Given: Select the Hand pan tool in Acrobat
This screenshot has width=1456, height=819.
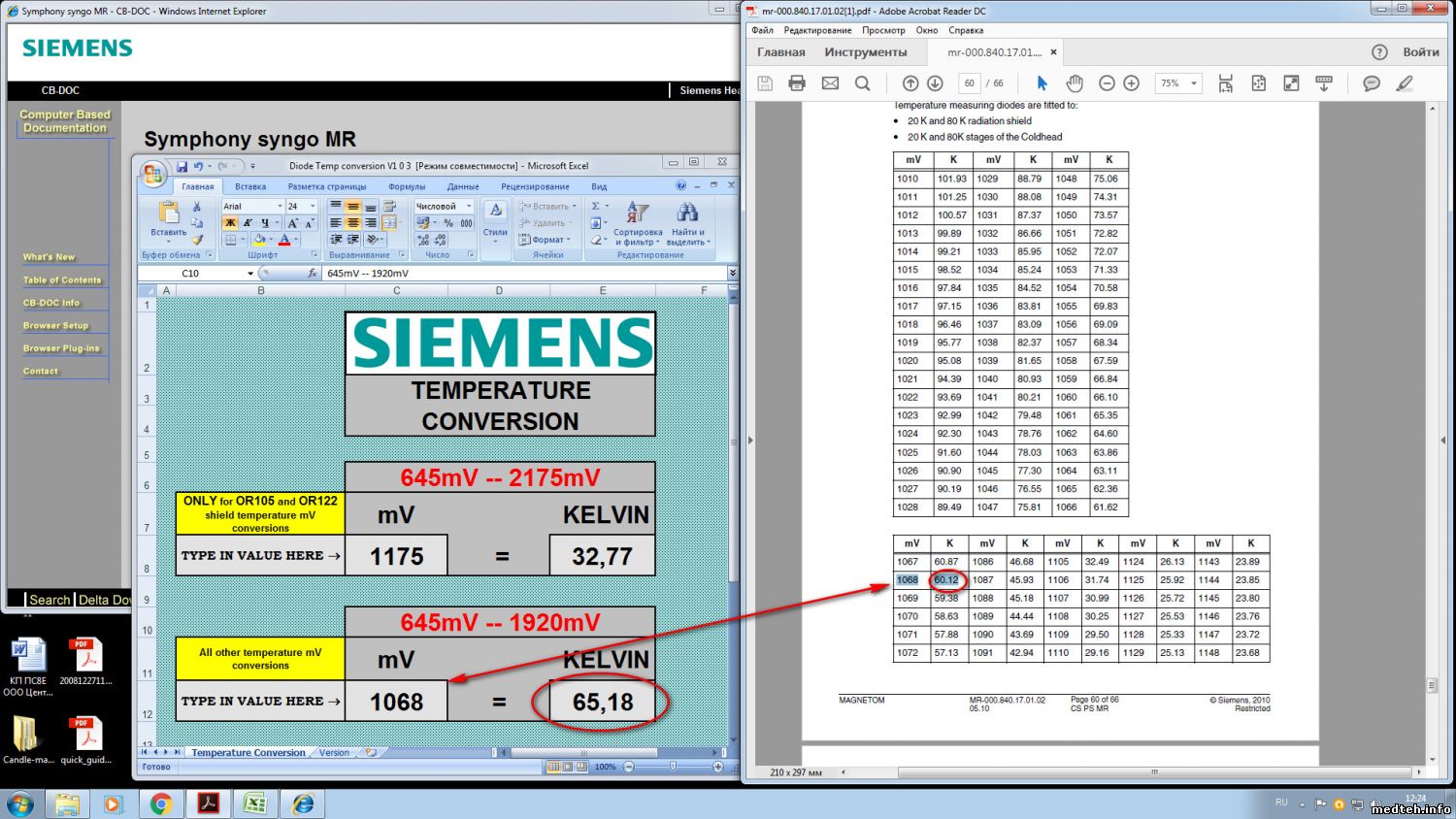Looking at the screenshot, I should coord(1075,83).
